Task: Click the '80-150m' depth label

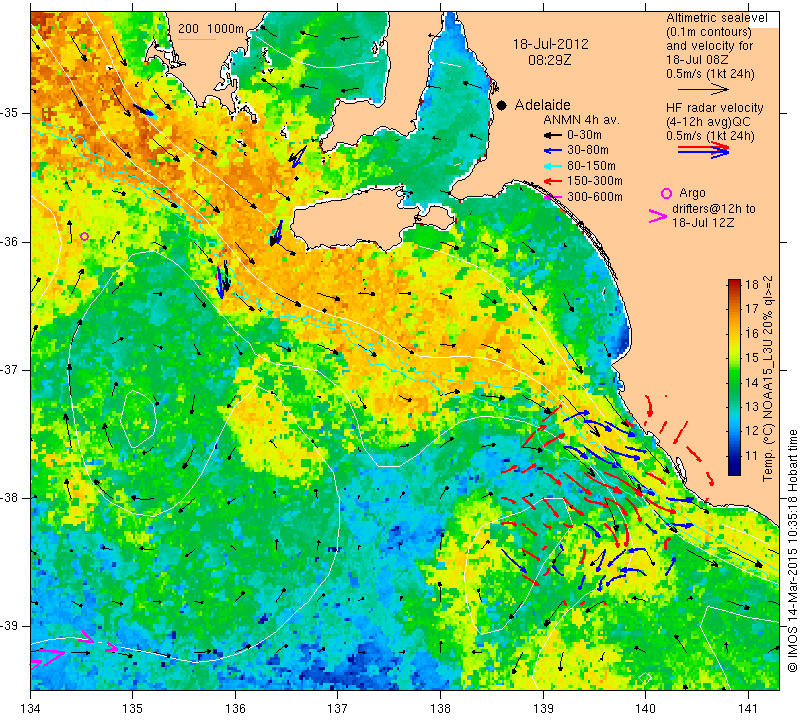Action: (x=591, y=166)
